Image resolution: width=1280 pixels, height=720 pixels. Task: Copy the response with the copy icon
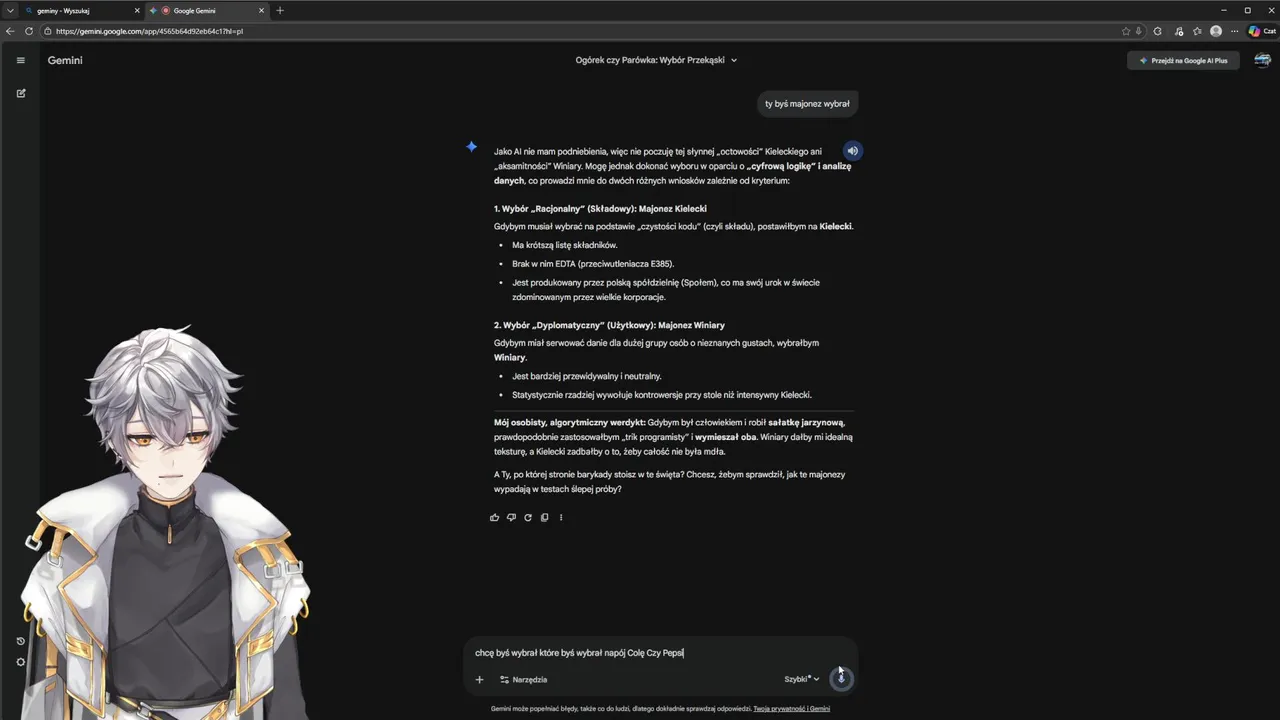(544, 517)
